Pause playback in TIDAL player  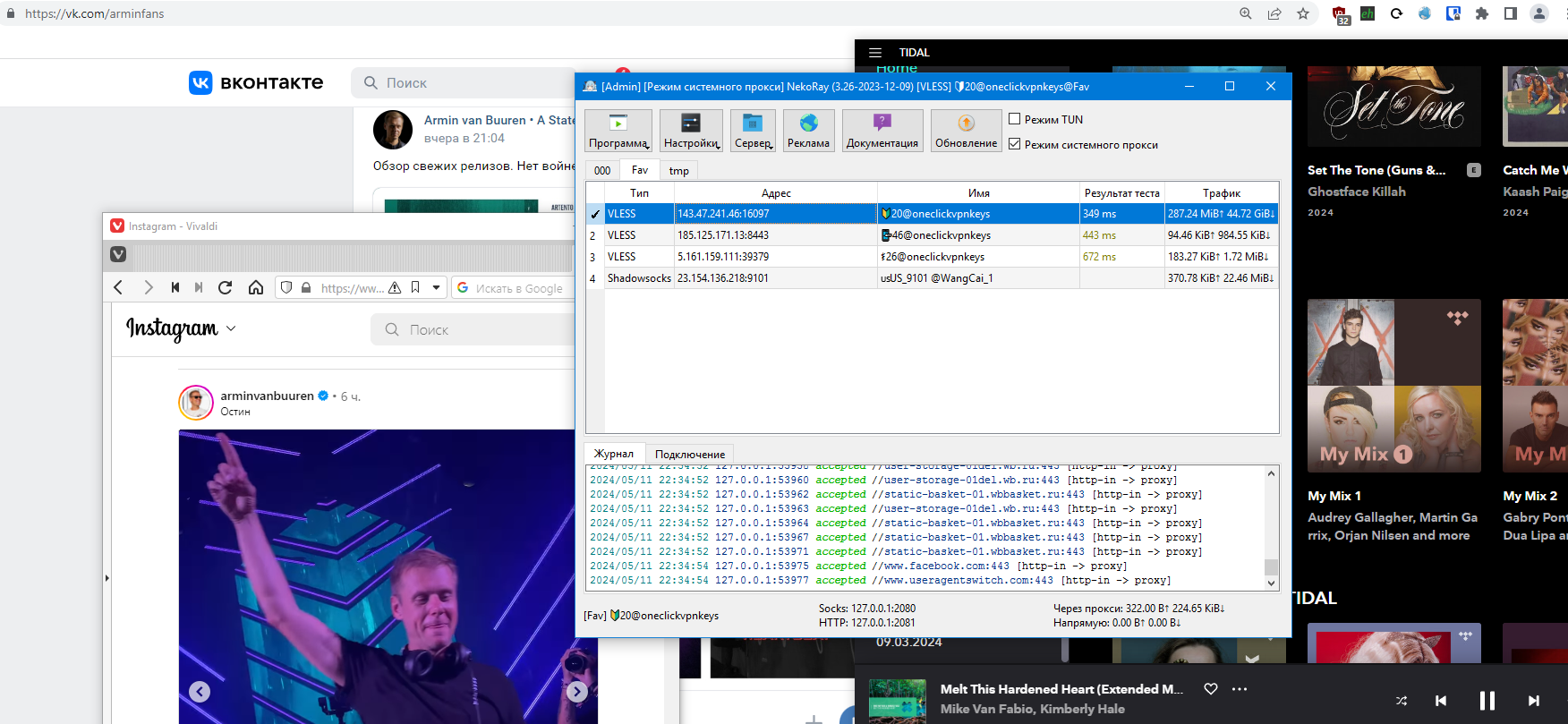point(1487,701)
